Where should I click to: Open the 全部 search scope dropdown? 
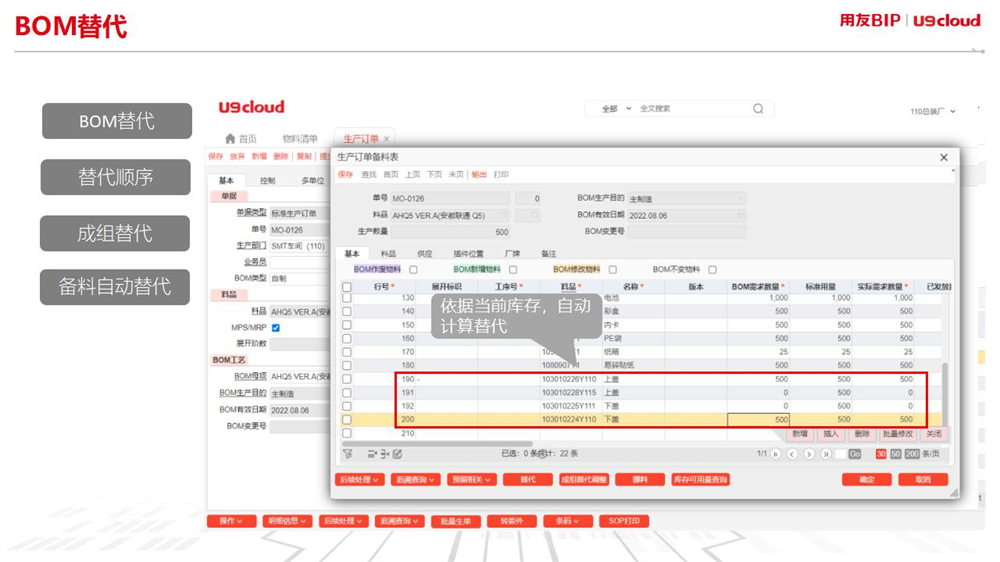[x=616, y=108]
